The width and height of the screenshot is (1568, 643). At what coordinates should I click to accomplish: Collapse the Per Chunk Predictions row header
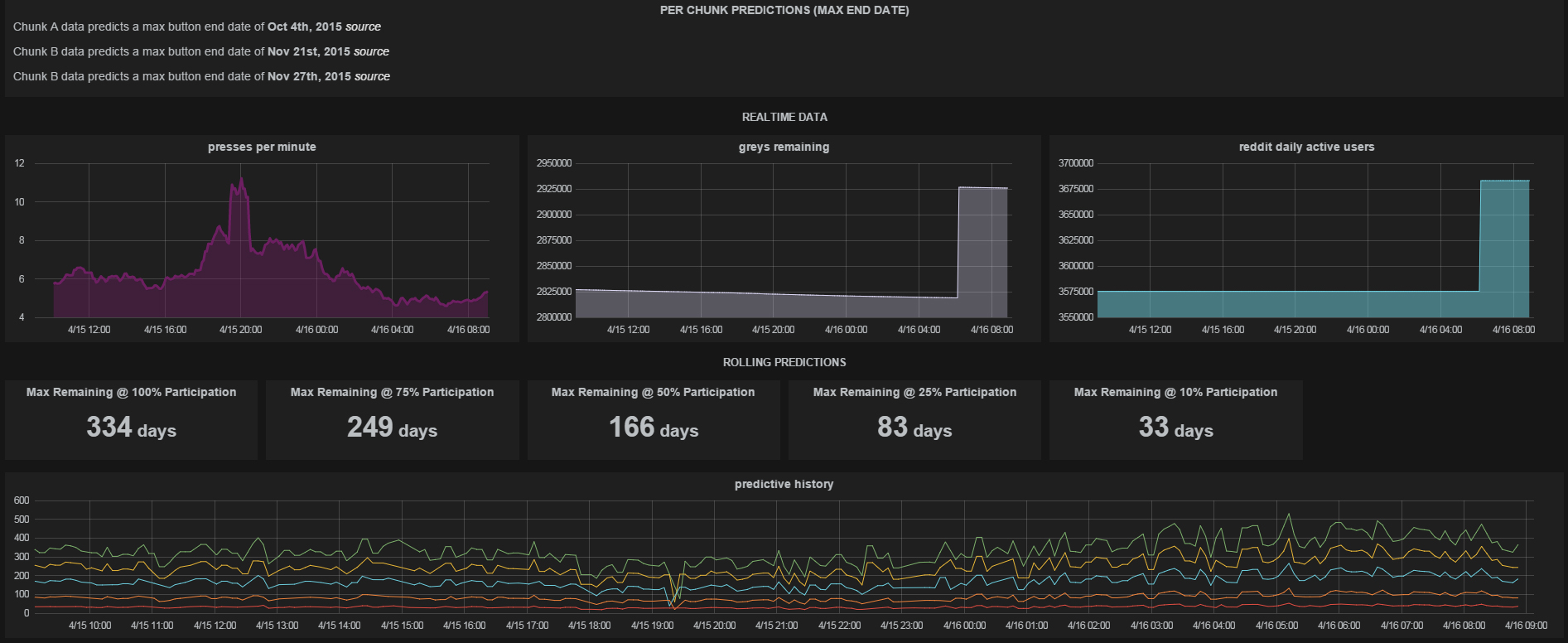click(x=784, y=10)
